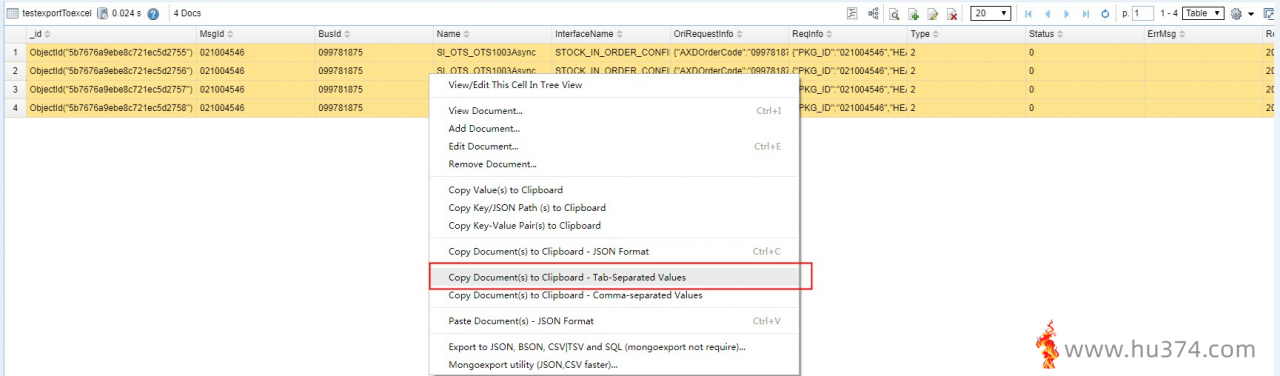Image resolution: width=1280 pixels, height=376 pixels.
Task: Refresh the query results
Action: pos(1105,14)
